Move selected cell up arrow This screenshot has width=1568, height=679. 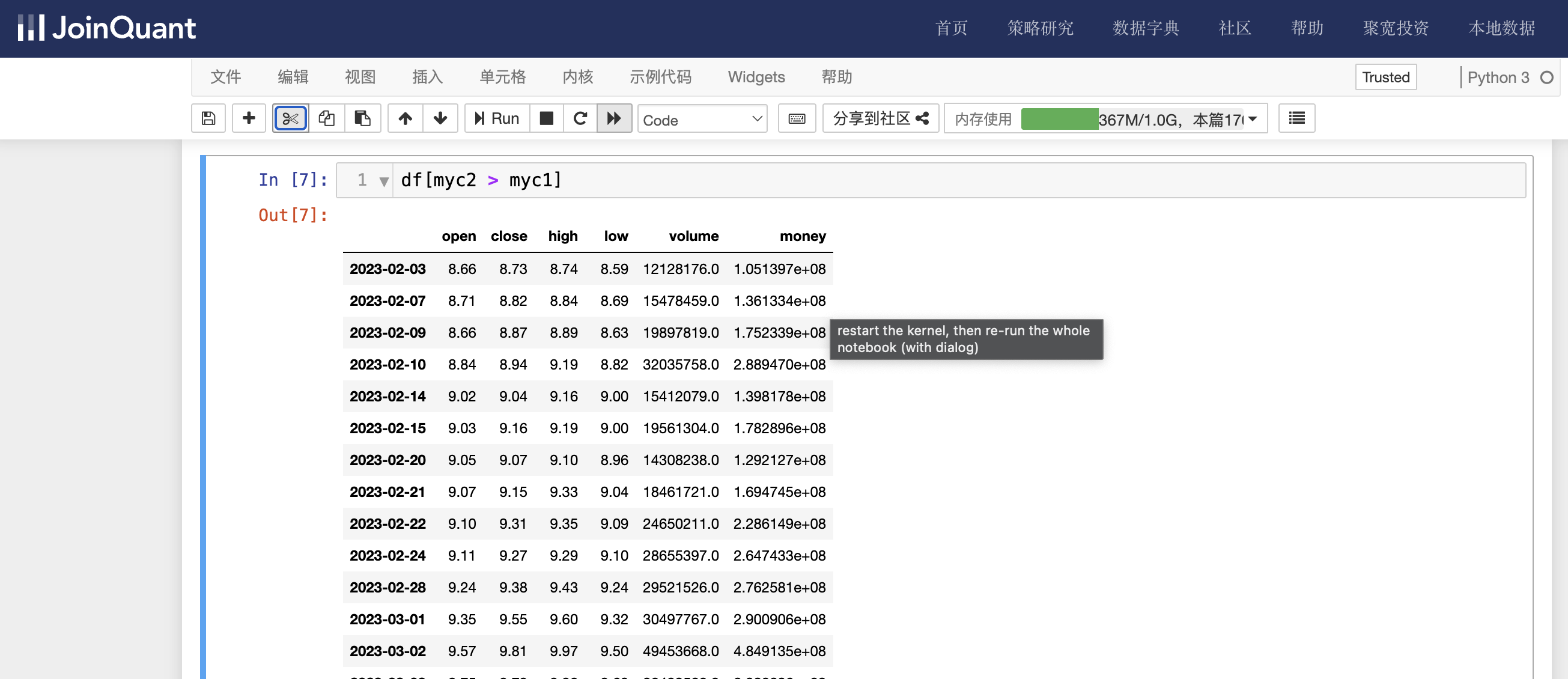[405, 118]
